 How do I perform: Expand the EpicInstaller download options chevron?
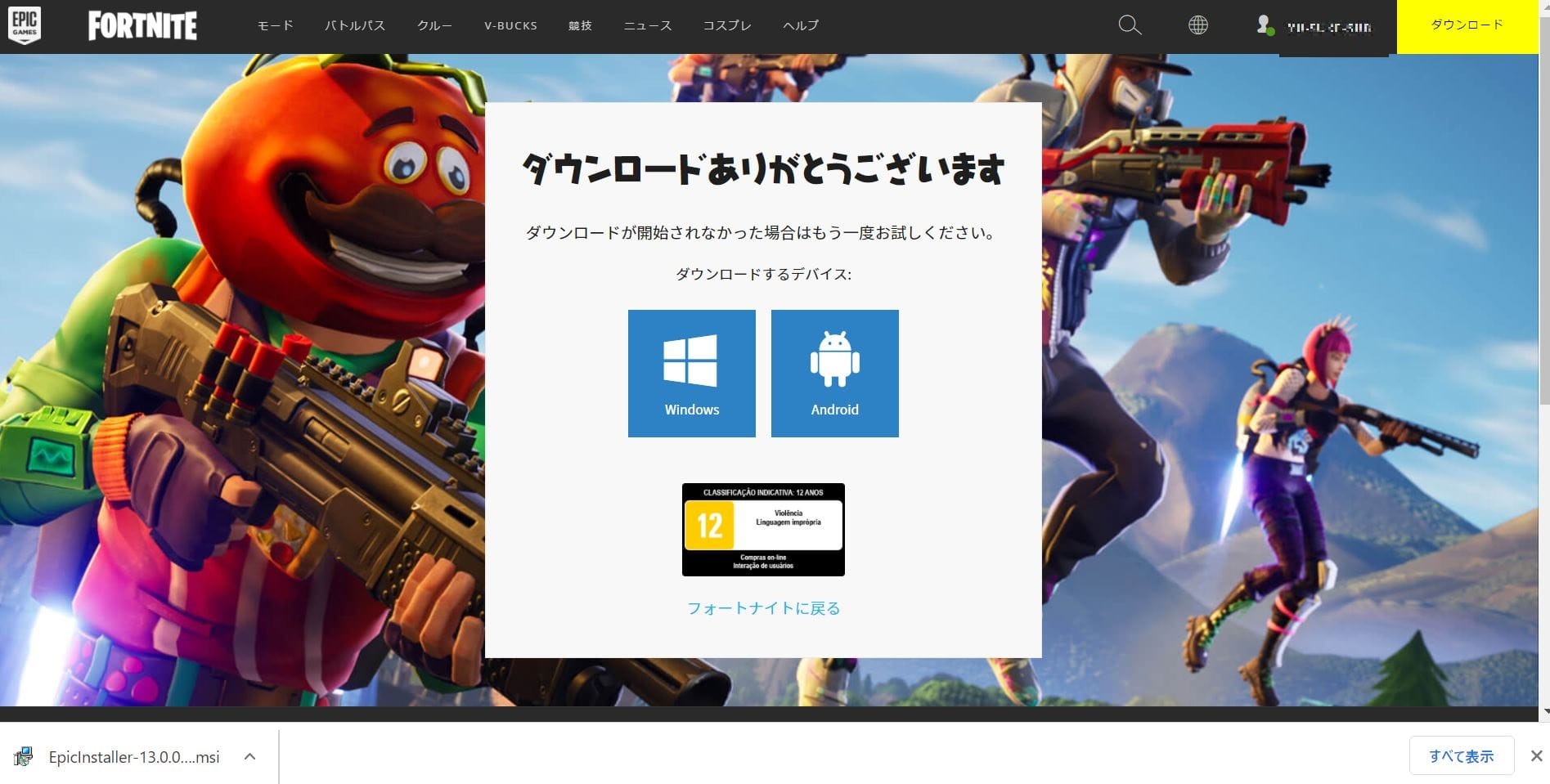coord(249,756)
